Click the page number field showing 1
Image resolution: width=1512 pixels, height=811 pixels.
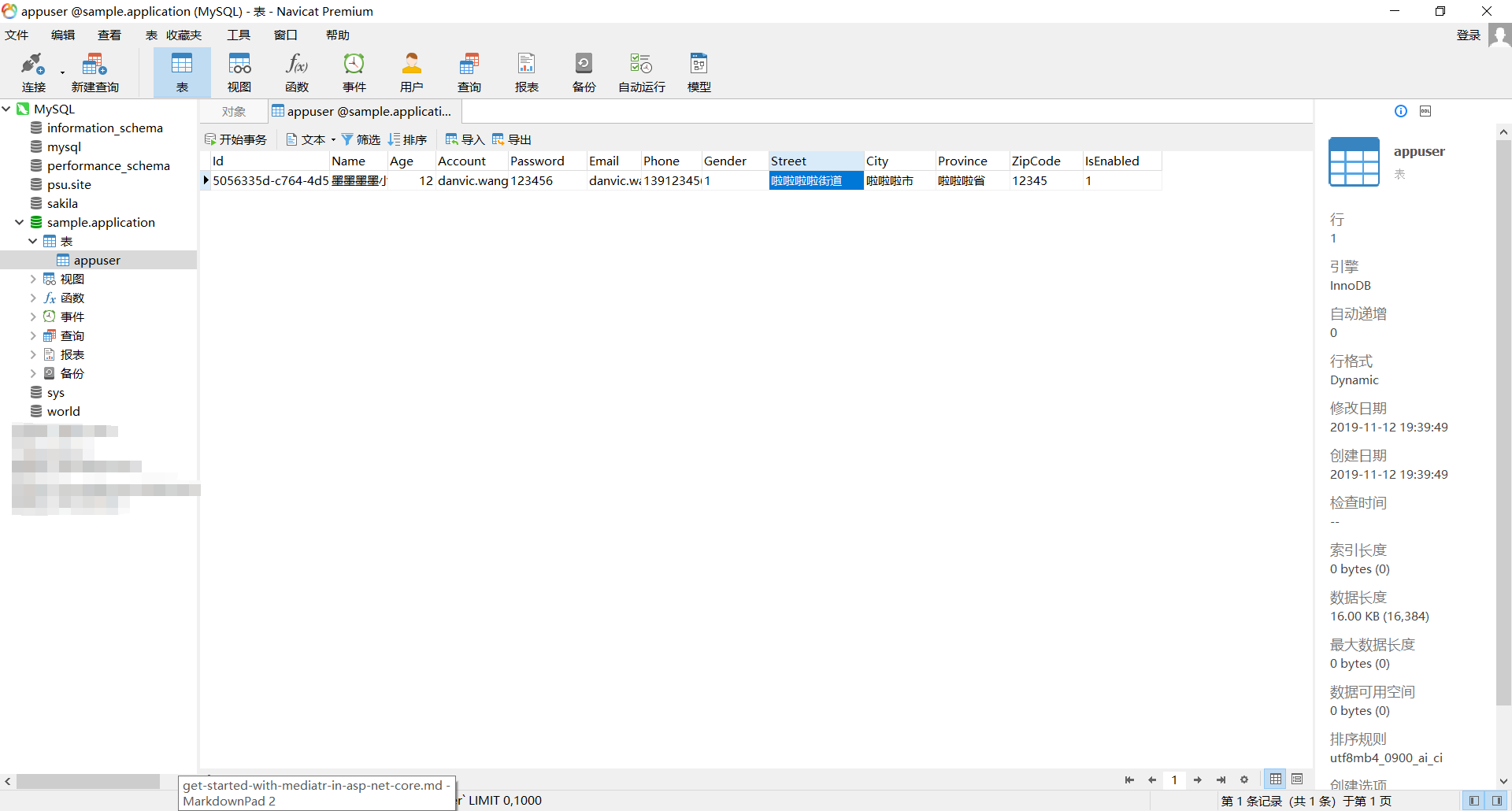point(1174,780)
